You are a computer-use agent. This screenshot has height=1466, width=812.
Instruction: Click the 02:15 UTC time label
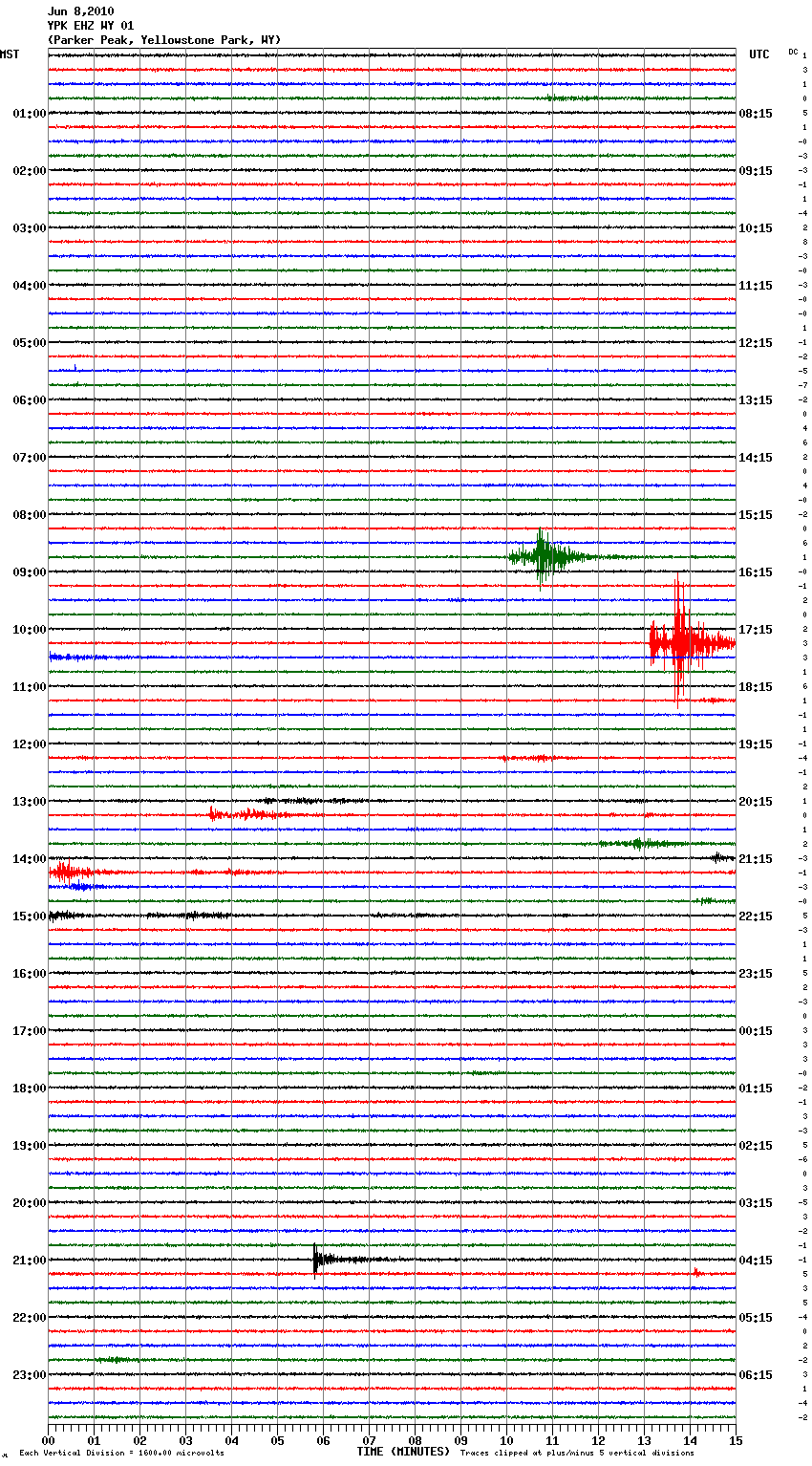756,1146
